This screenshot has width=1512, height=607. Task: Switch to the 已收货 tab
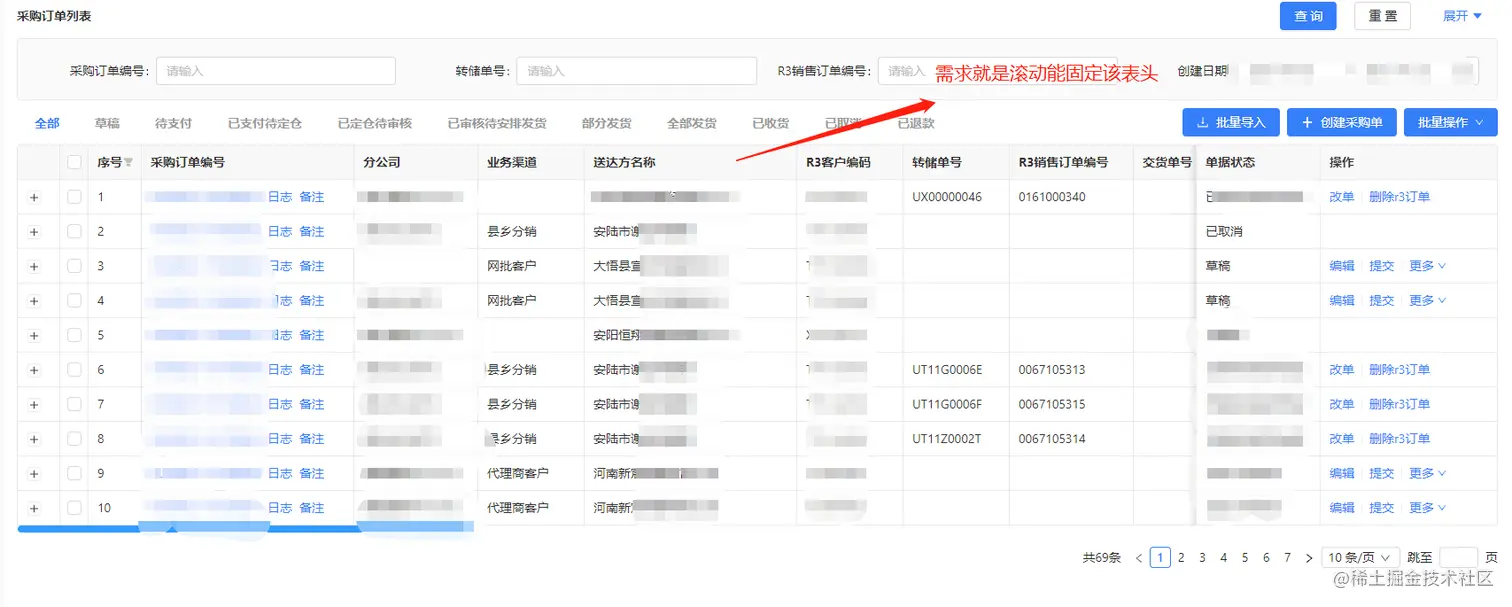(x=769, y=122)
